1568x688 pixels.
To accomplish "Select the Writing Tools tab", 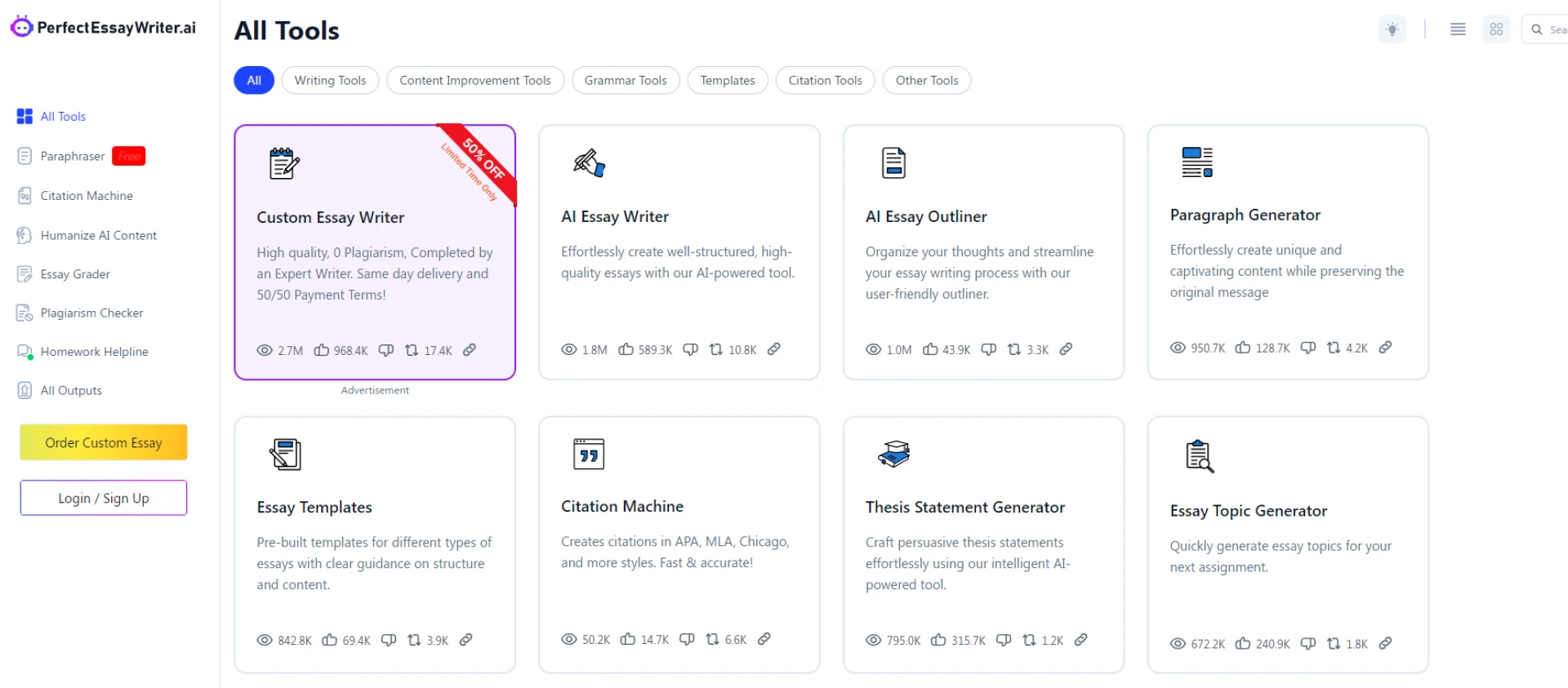I will coord(330,80).
